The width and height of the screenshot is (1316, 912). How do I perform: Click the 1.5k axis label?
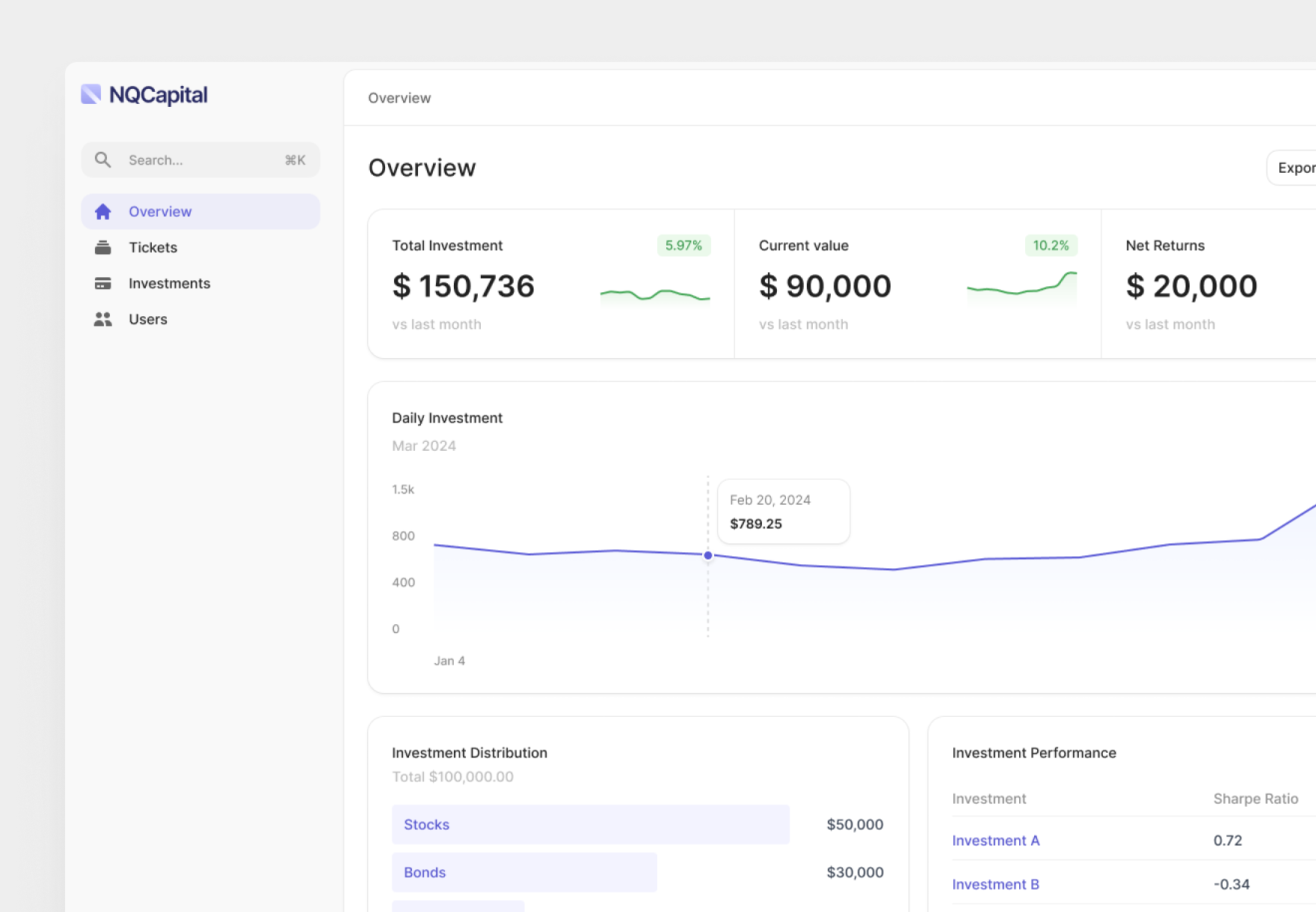(403, 490)
